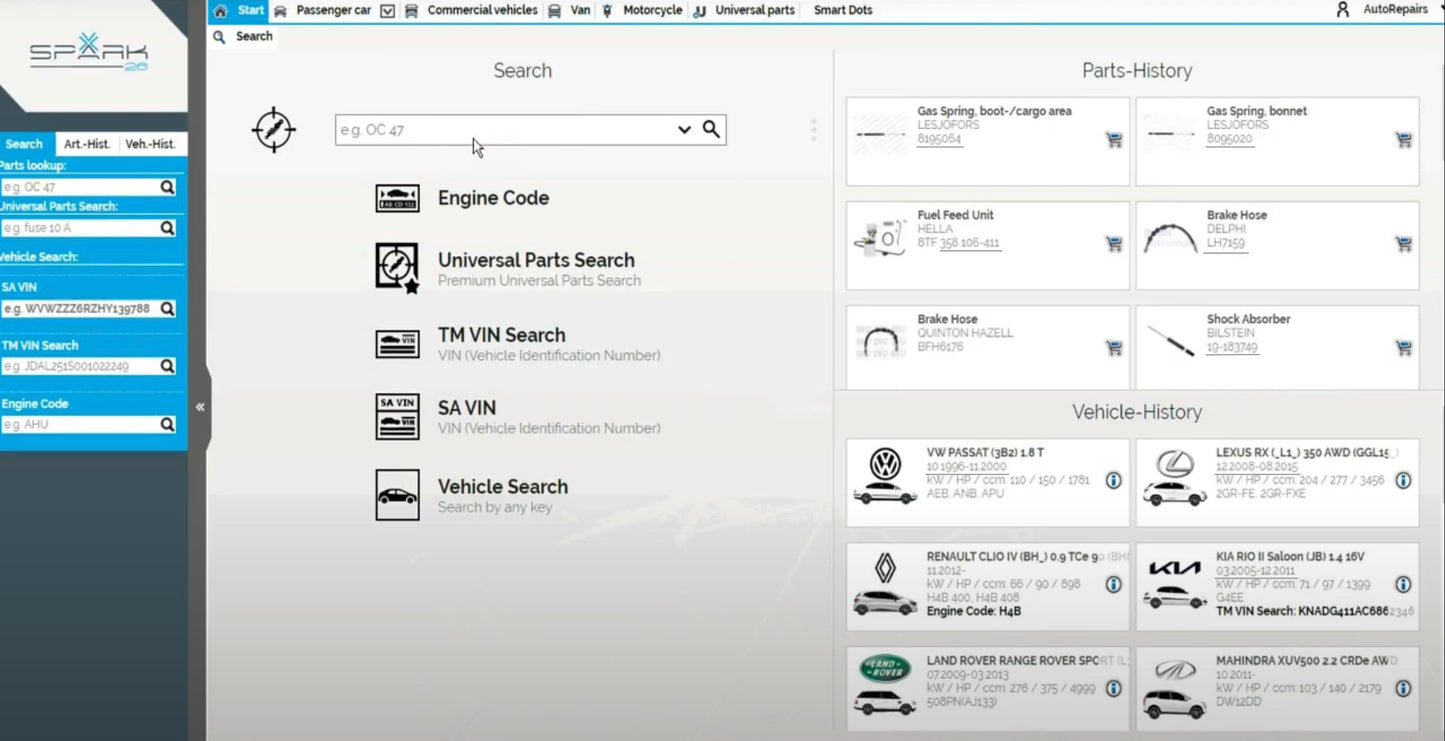1445x741 pixels.
Task: Show info for VW PASSAT 1.8 T
Action: [1113, 481]
